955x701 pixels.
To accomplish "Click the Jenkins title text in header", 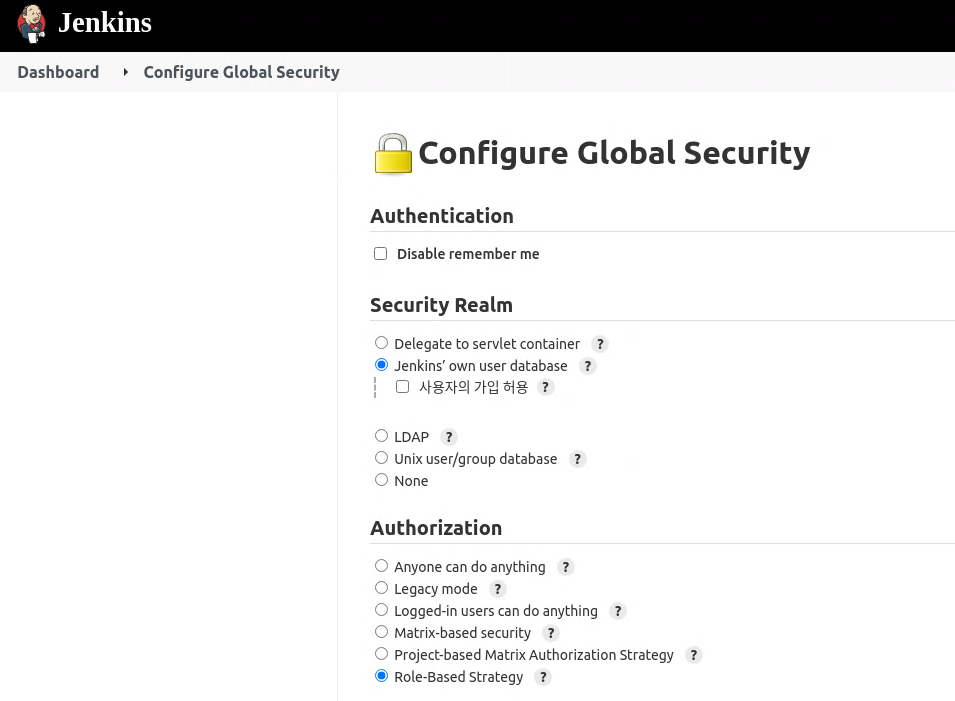I will (x=105, y=23).
